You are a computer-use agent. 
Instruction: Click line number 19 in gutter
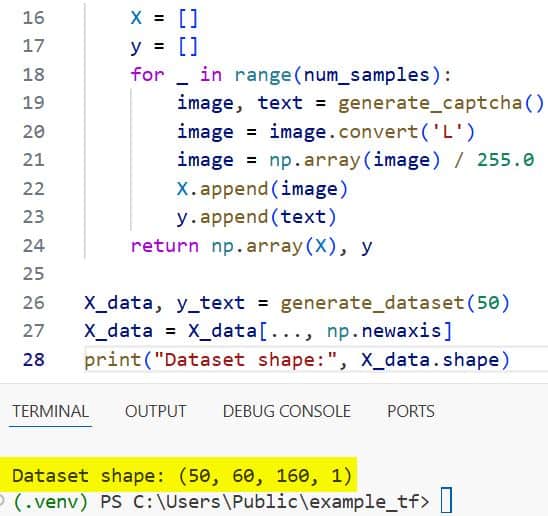point(34,103)
